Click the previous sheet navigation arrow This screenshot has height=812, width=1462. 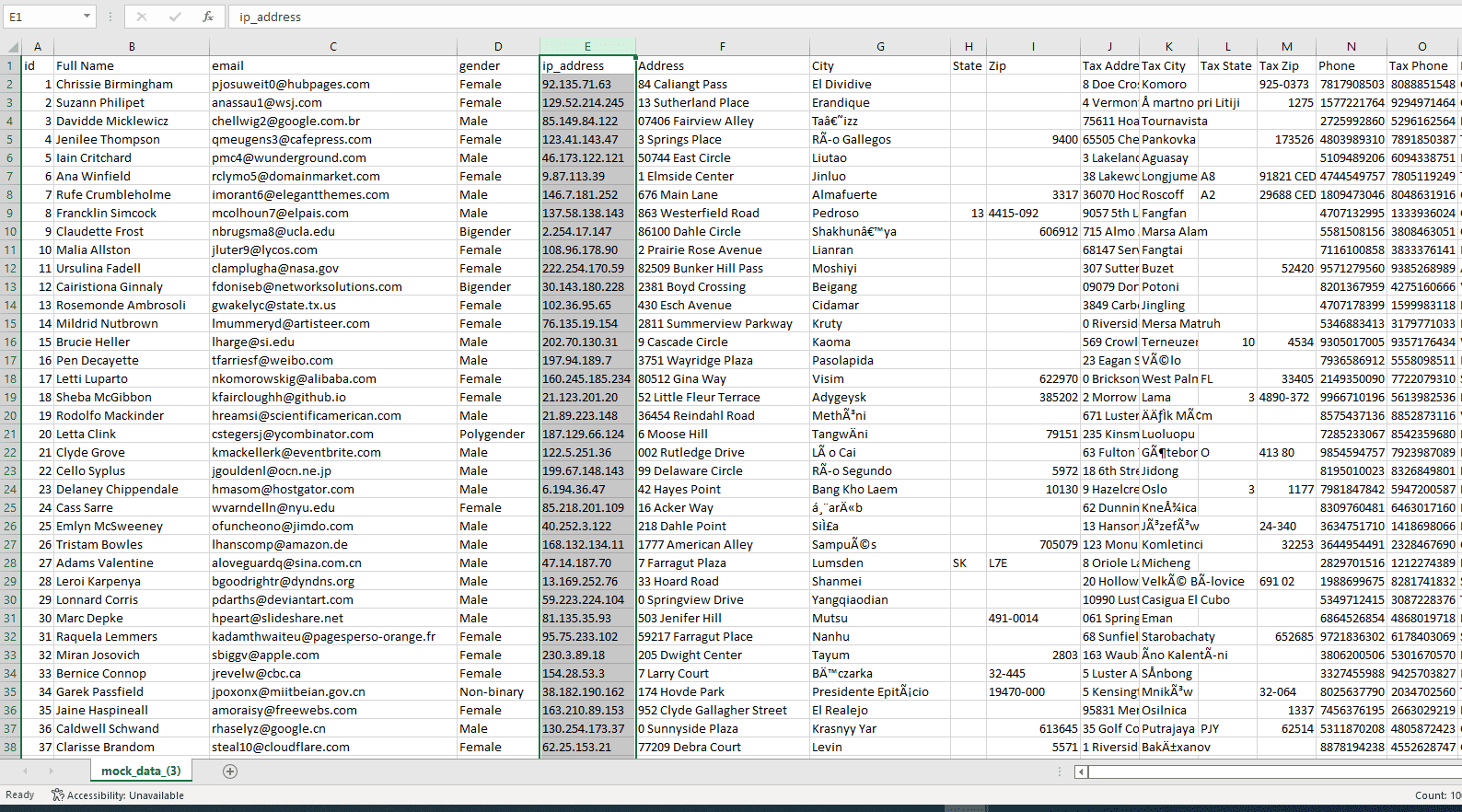[x=28, y=771]
